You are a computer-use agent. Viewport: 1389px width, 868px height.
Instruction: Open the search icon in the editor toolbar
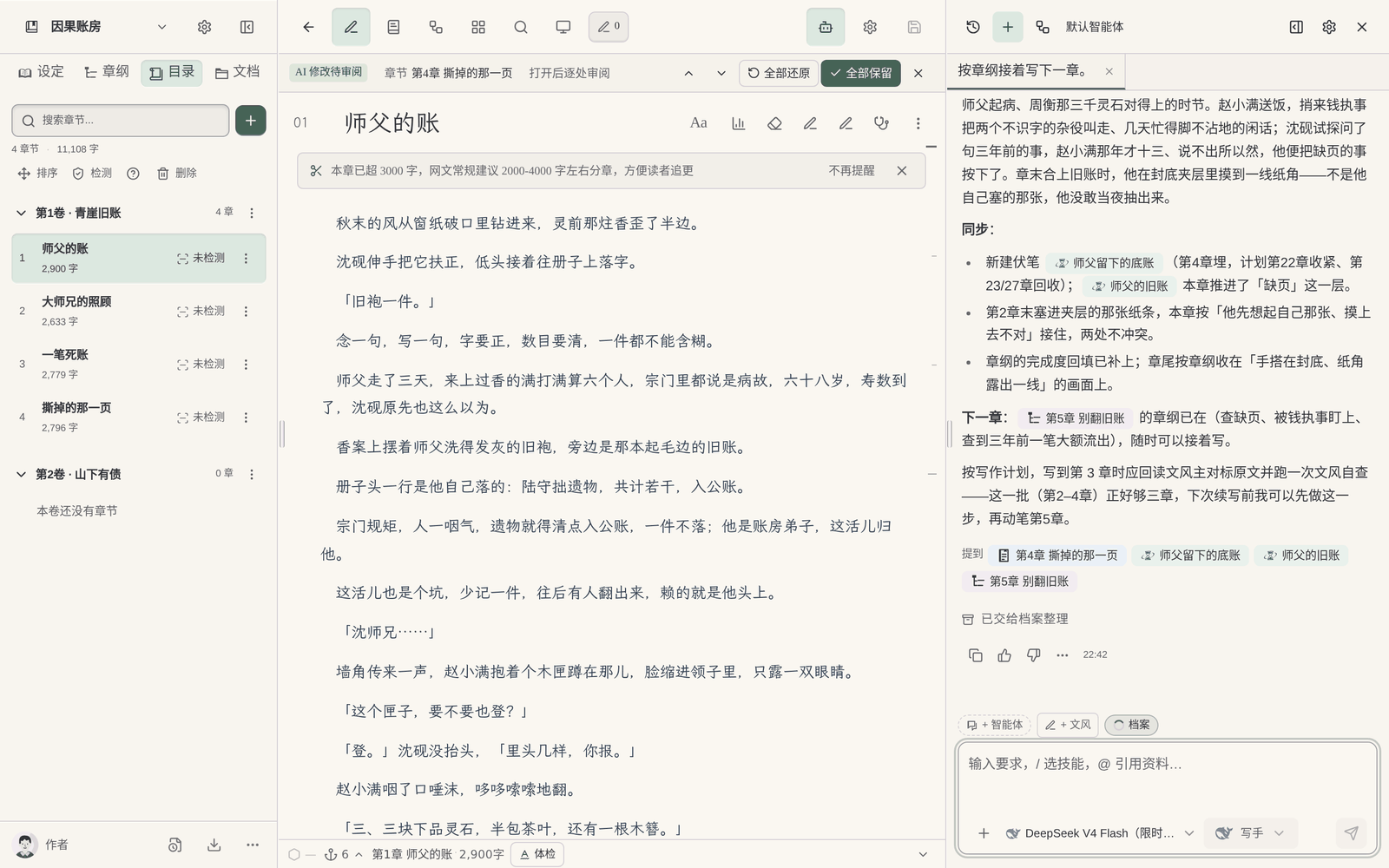tap(521, 27)
